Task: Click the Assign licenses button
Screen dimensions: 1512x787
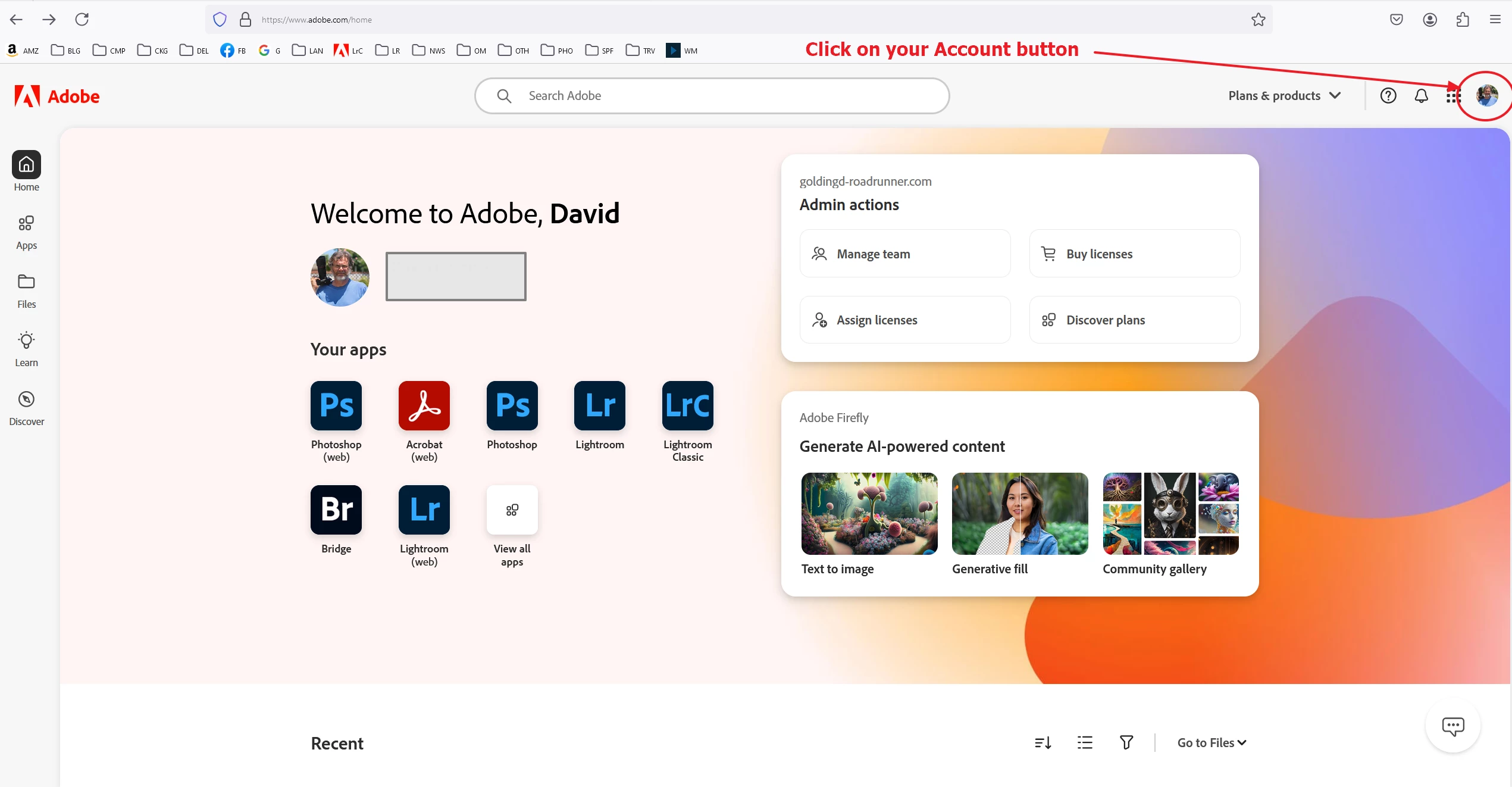Action: click(904, 320)
